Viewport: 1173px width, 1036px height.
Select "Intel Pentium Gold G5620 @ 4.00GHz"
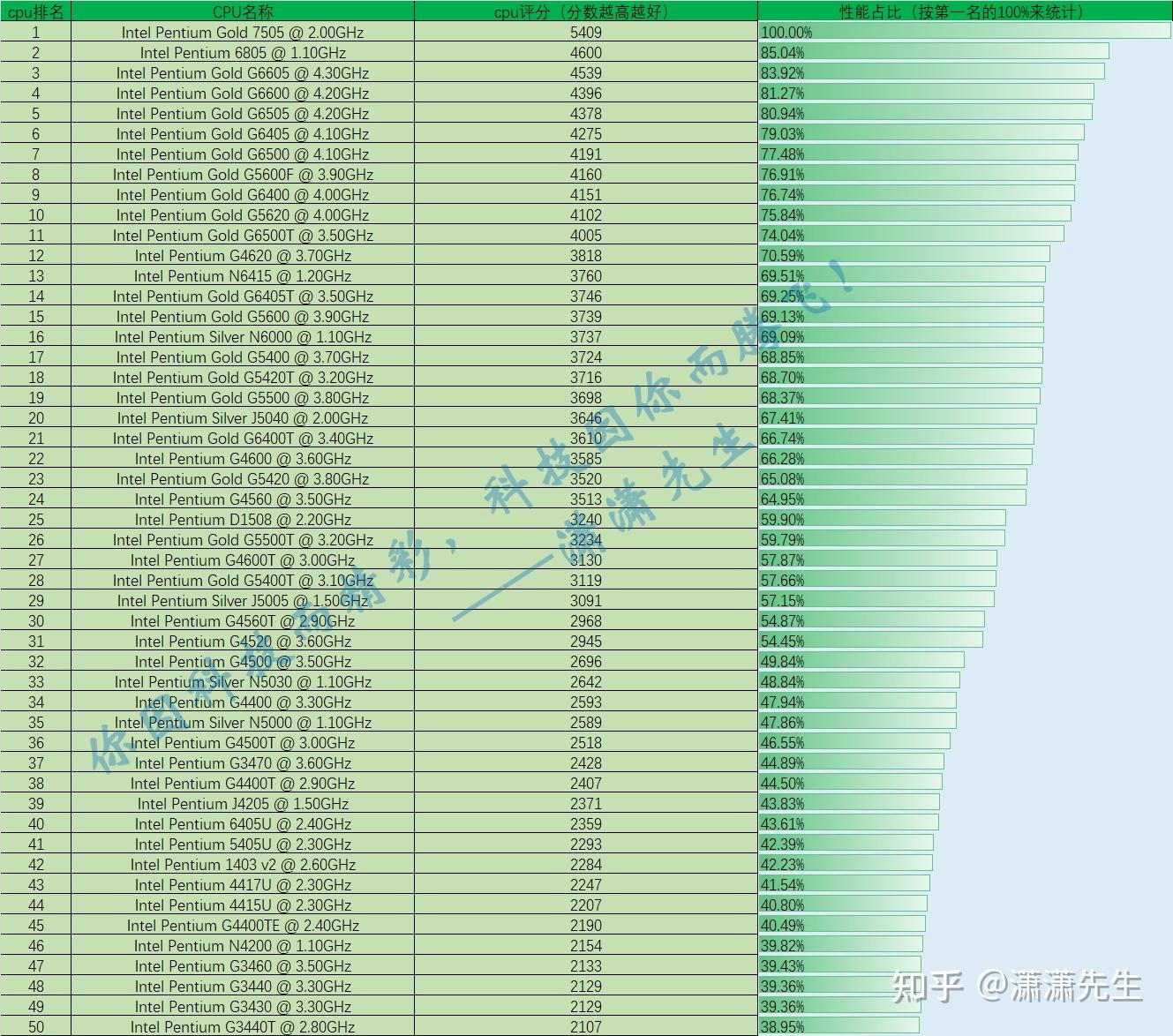click(243, 214)
